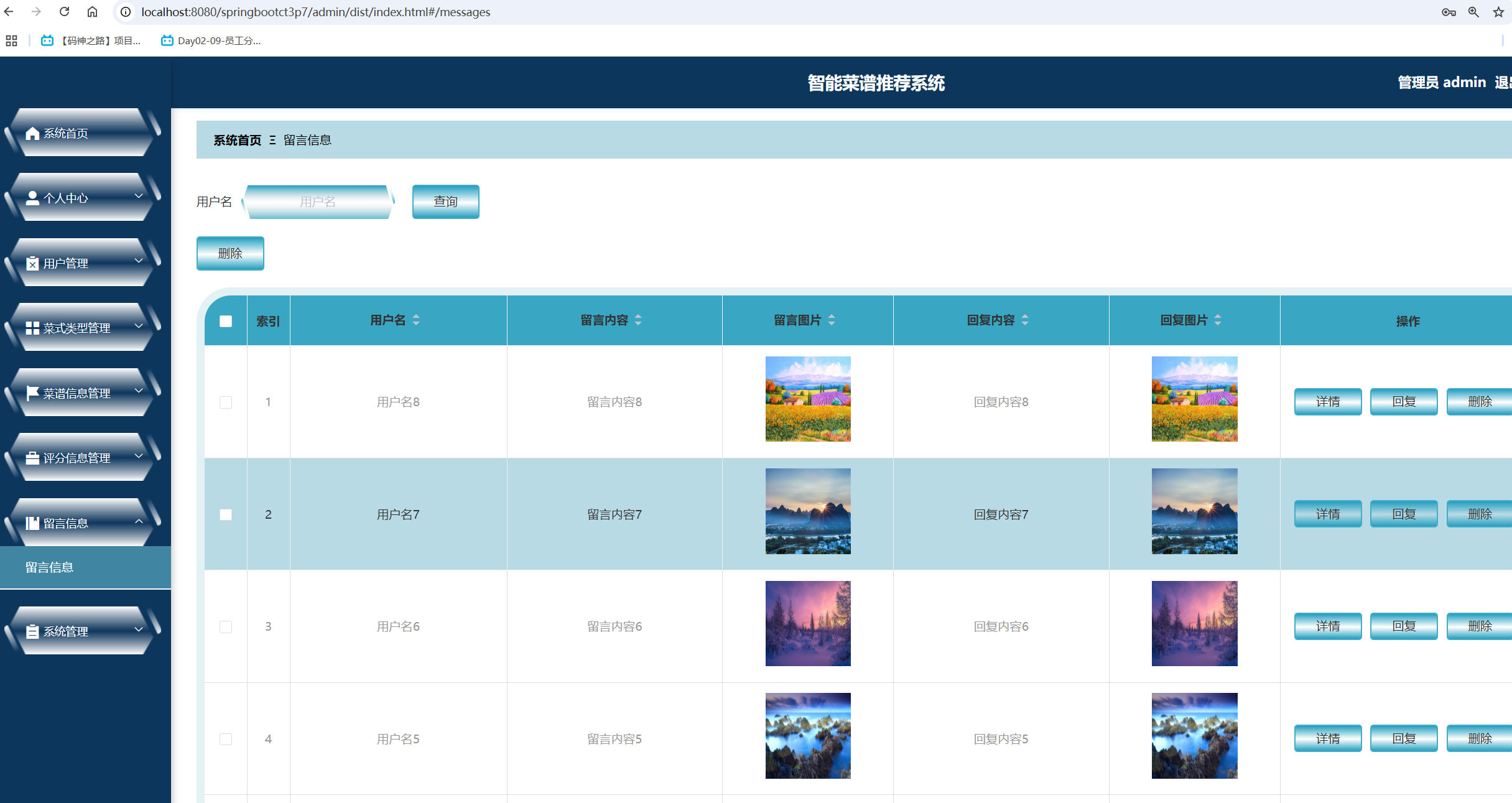
Task: Click the 个人中心 person icon
Action: click(x=32, y=198)
